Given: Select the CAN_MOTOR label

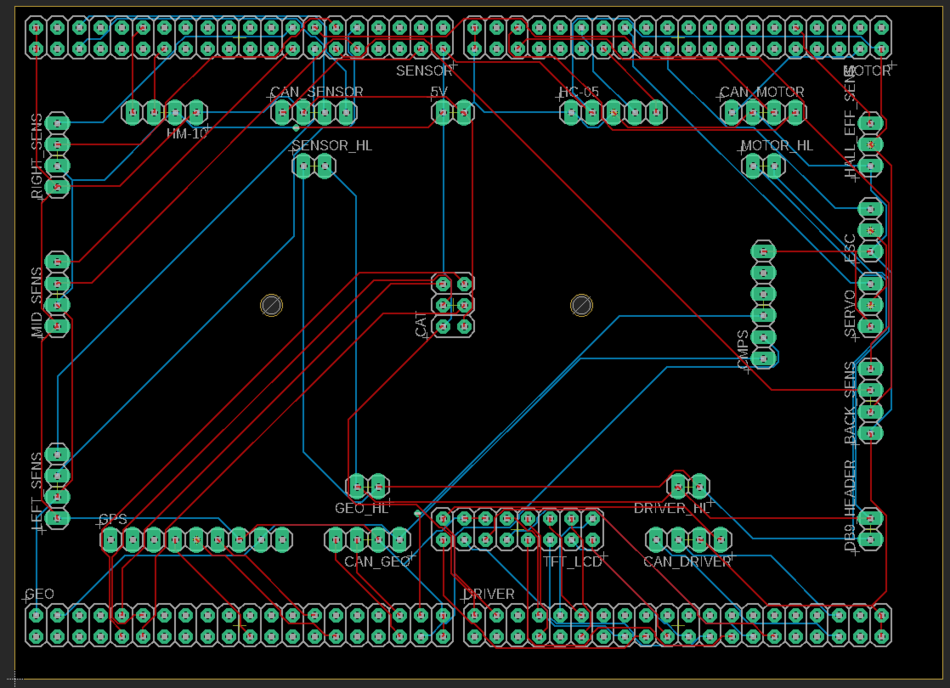Looking at the screenshot, I should [x=762, y=92].
